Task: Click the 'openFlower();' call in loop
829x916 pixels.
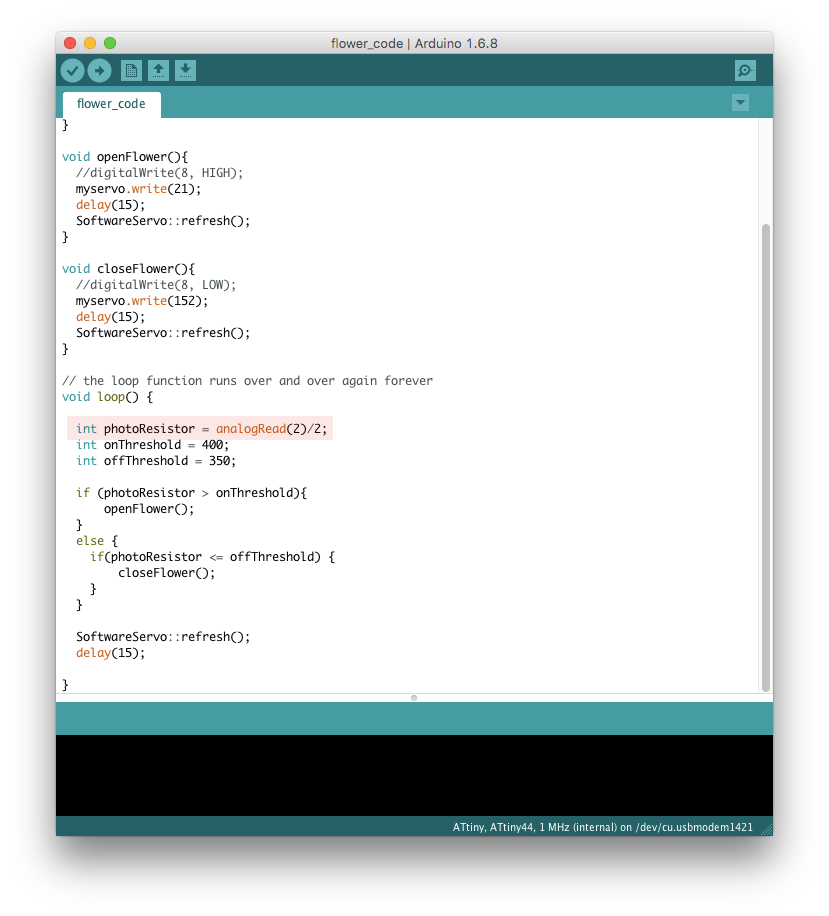Action: (x=149, y=509)
